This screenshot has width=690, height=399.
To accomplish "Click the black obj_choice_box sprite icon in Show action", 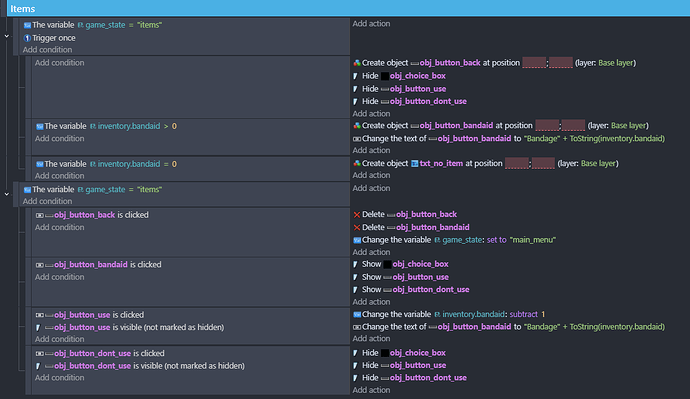I will tap(387, 264).
